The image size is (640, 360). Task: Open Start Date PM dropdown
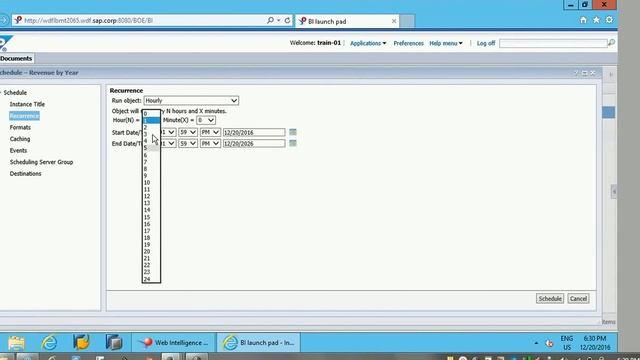coord(210,132)
